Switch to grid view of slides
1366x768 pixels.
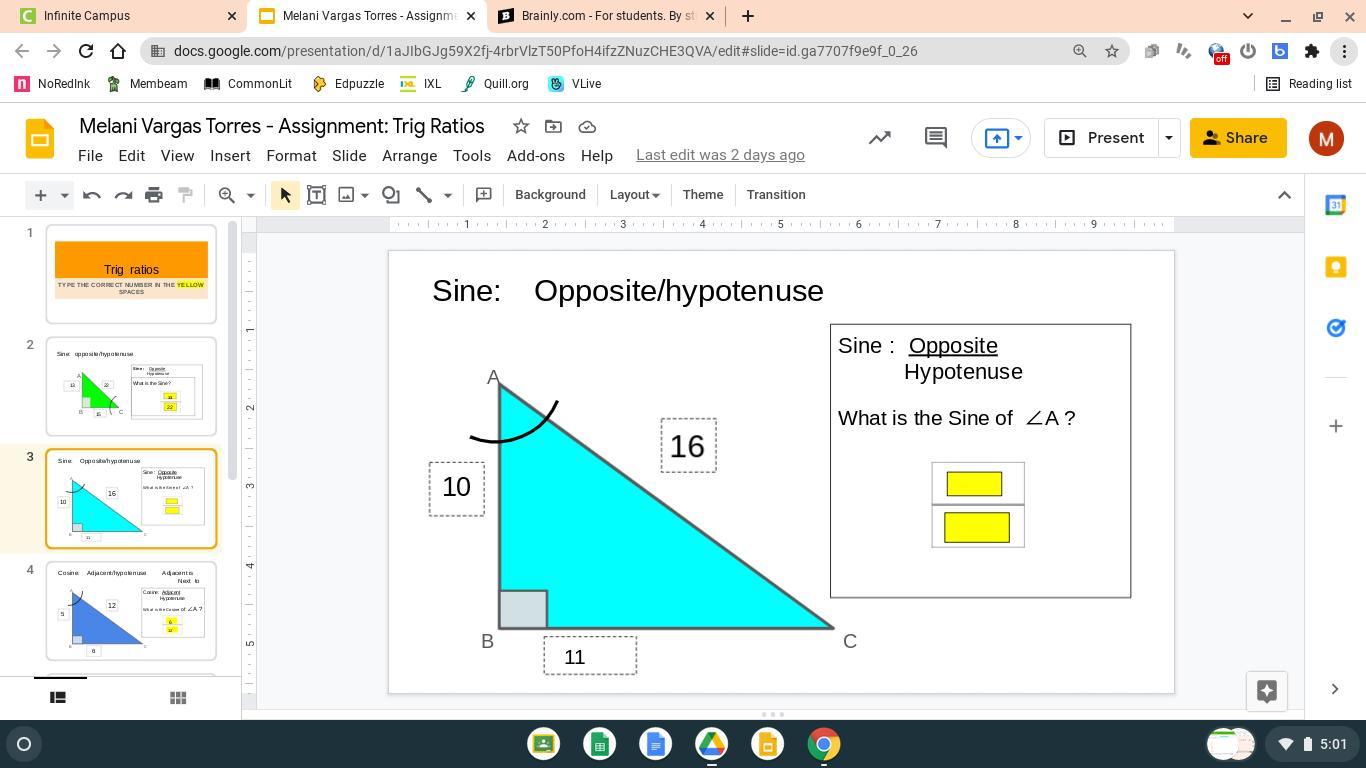point(178,698)
